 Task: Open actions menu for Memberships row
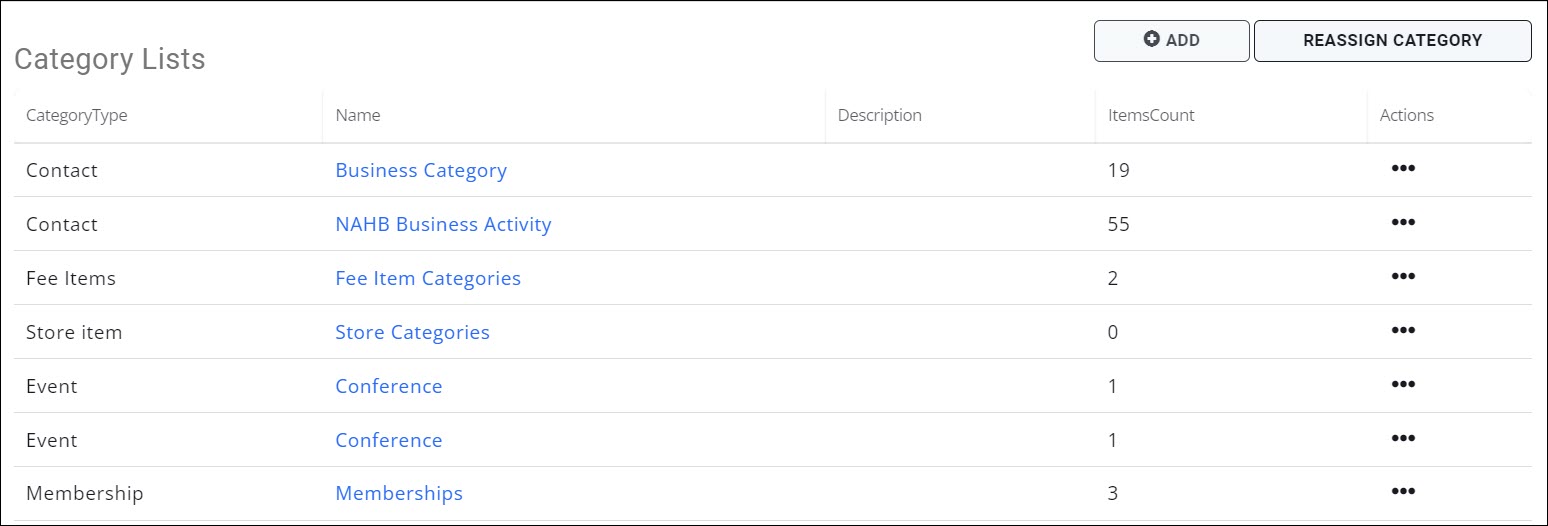(1402, 492)
